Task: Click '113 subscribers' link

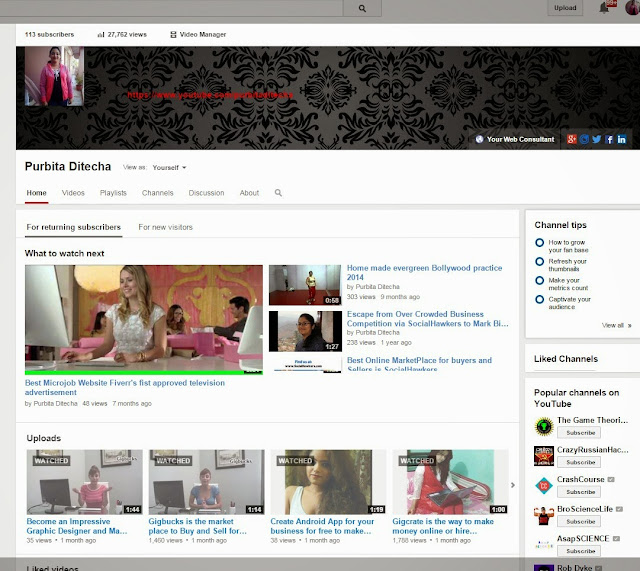Action: point(49,35)
